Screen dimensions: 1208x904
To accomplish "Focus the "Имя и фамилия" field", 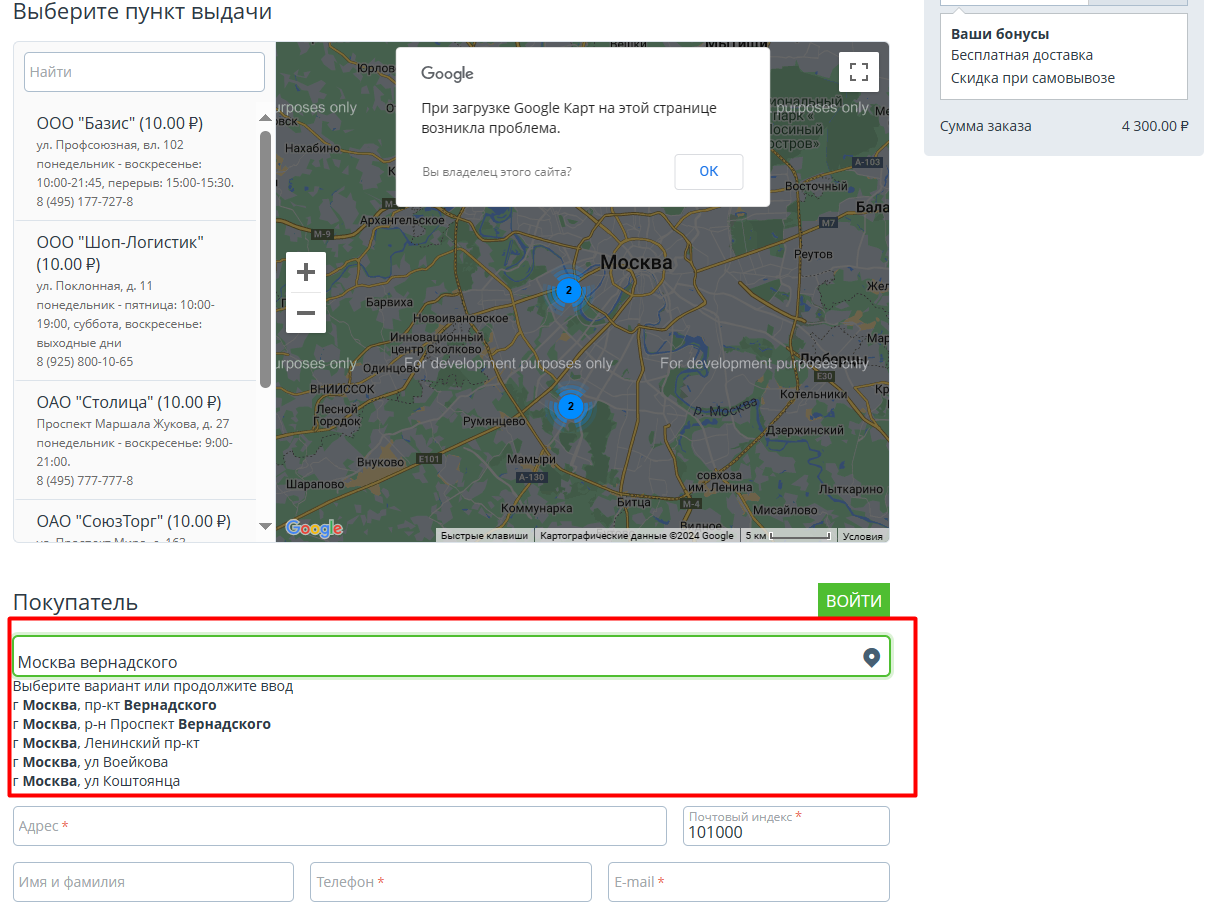I will (x=153, y=882).
